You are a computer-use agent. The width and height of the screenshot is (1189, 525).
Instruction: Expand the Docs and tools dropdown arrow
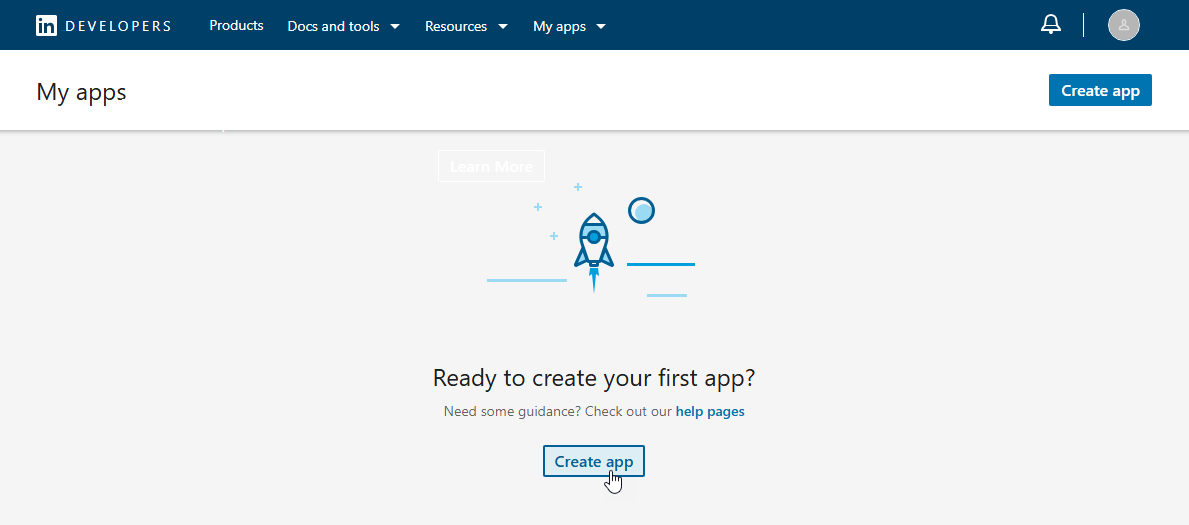[395, 27]
